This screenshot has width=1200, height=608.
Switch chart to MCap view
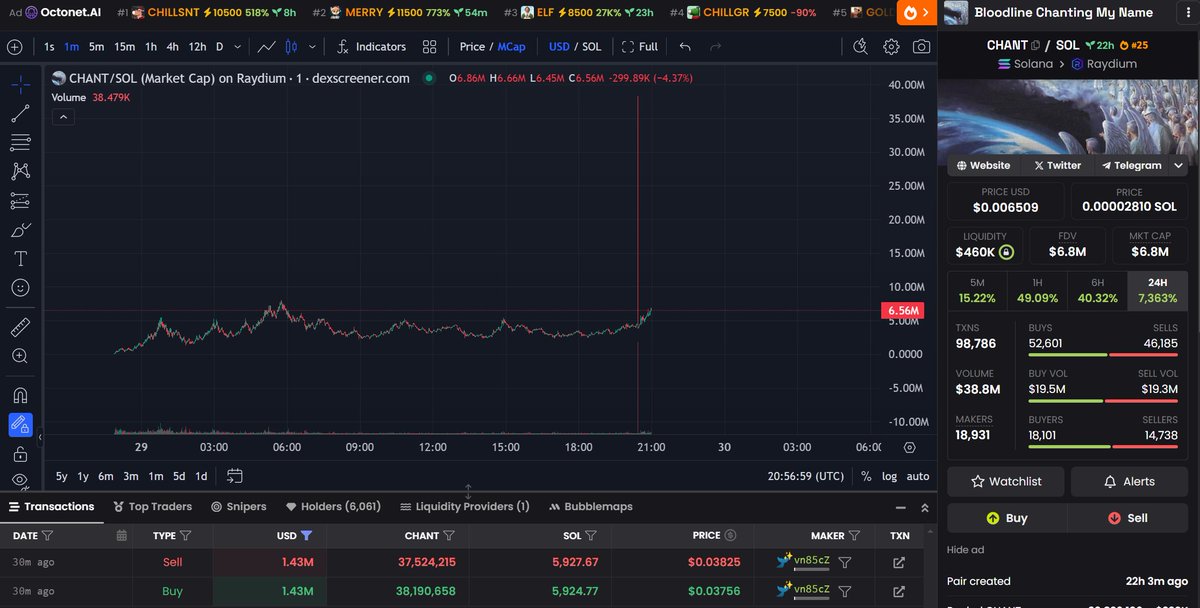pyautogui.click(x=511, y=47)
